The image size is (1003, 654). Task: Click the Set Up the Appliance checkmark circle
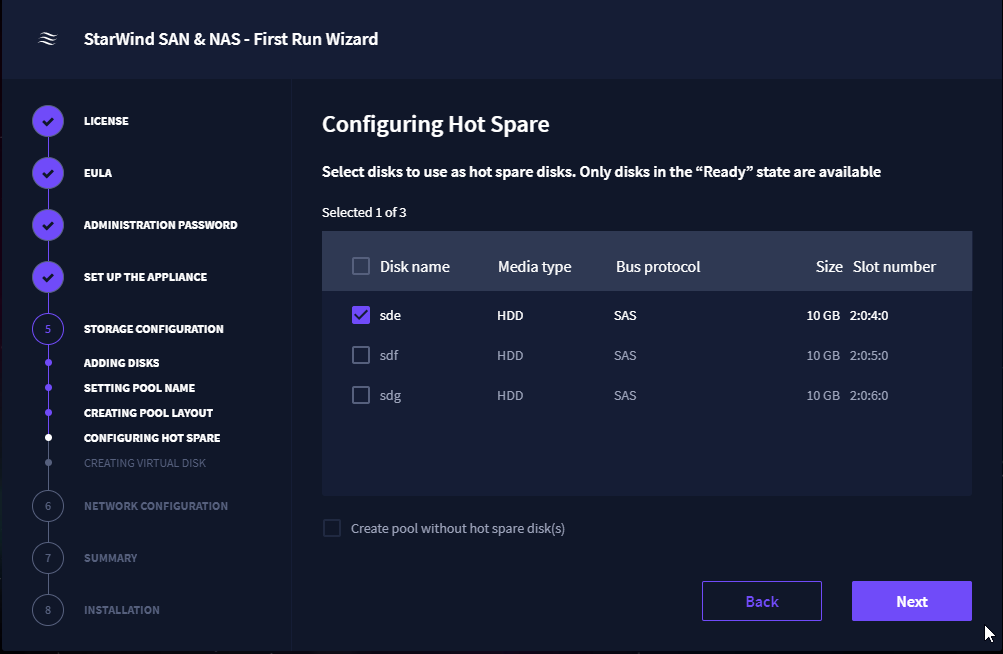tap(48, 277)
